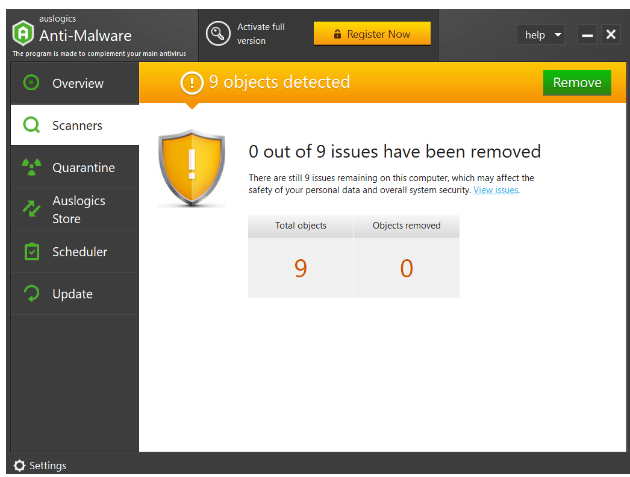Viewport: 630px width, 477px height.
Task: Click the Total objects column header
Action: 301,226
